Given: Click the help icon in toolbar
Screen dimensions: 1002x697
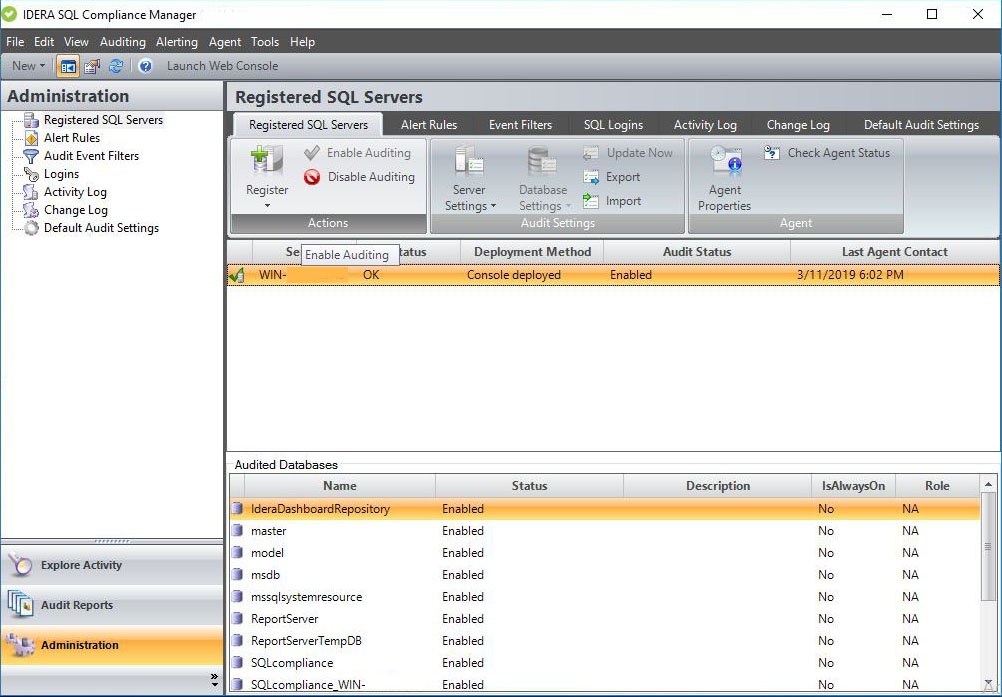Looking at the screenshot, I should [145, 66].
